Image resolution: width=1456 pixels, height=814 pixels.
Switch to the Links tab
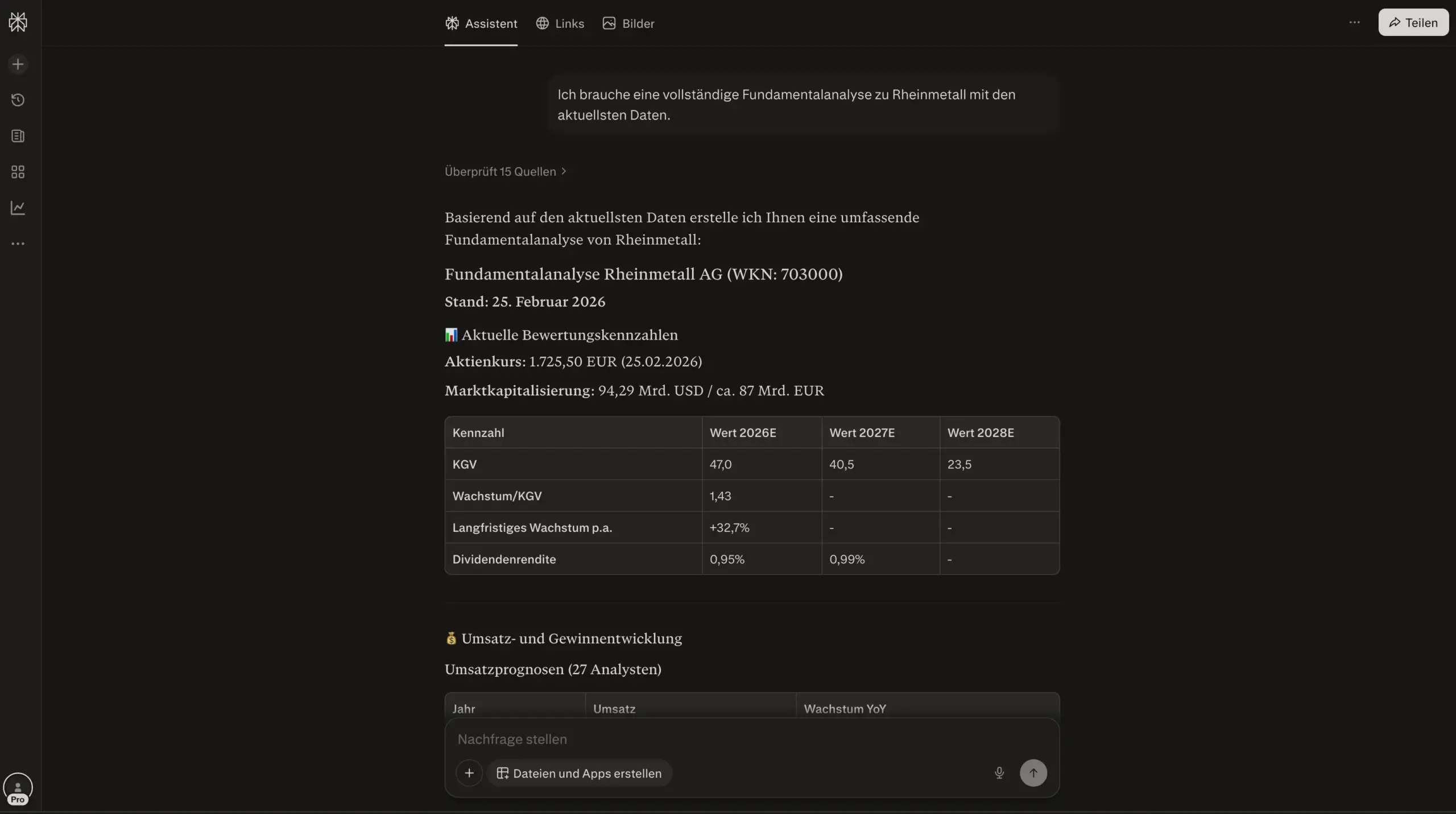(560, 23)
